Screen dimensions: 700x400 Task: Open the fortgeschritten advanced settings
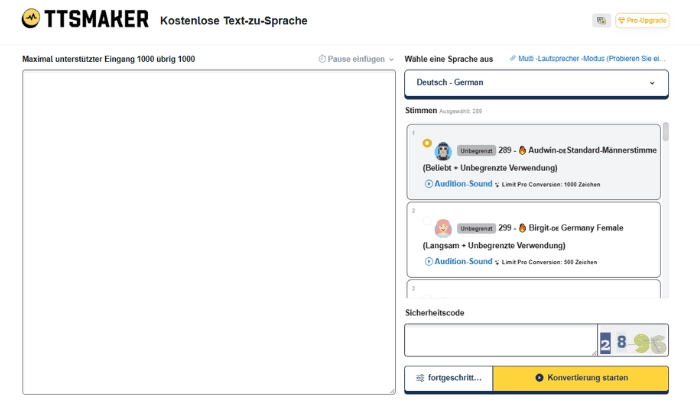pos(448,378)
